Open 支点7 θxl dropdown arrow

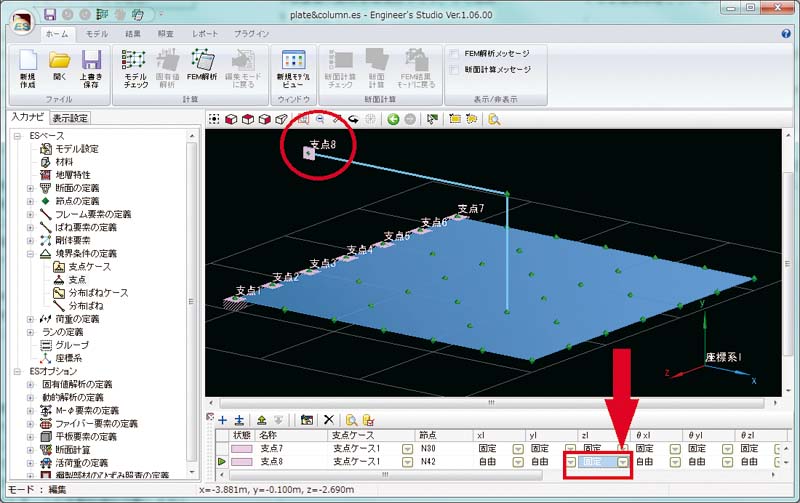(675, 449)
